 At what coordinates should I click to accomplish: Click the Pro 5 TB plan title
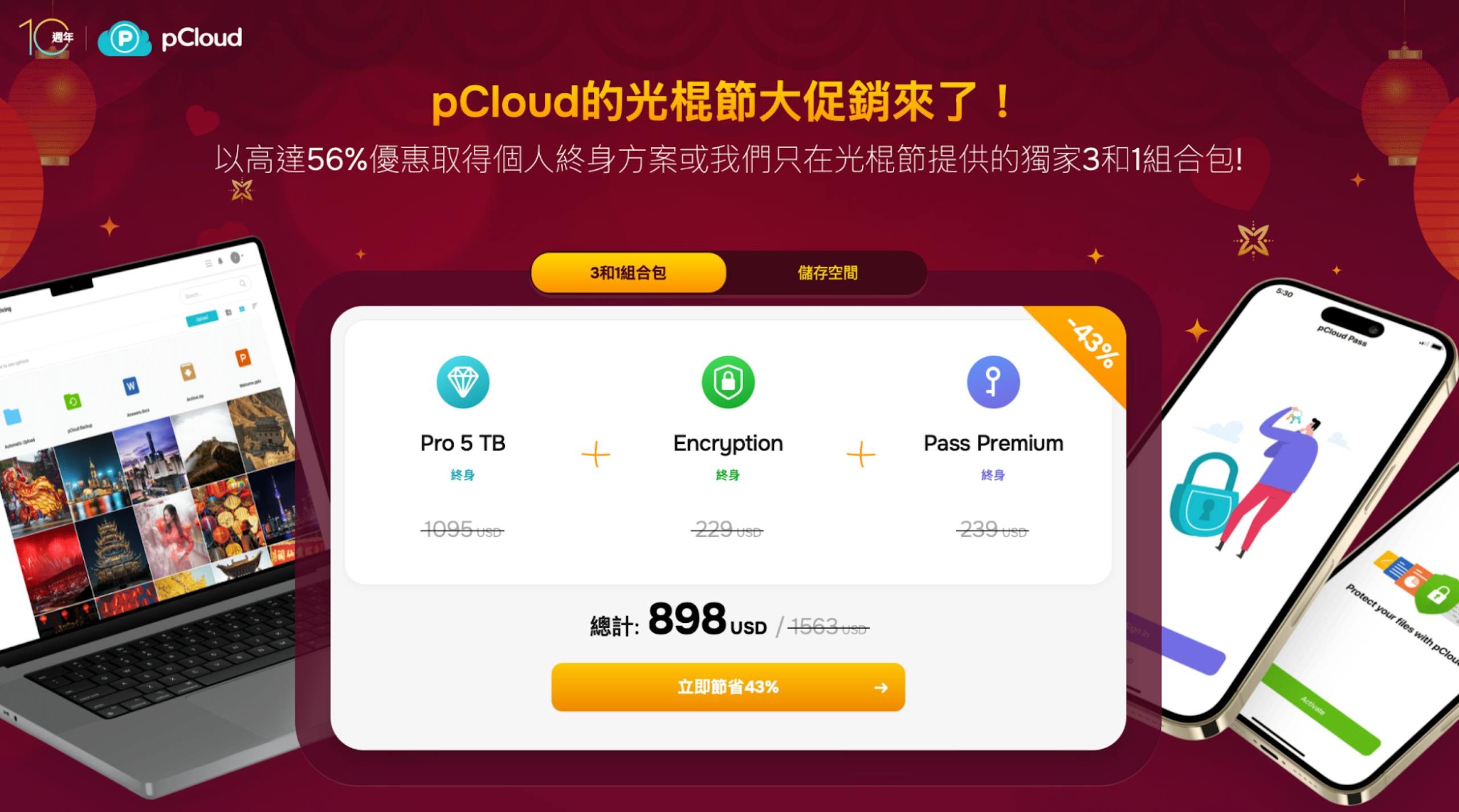coord(463,443)
